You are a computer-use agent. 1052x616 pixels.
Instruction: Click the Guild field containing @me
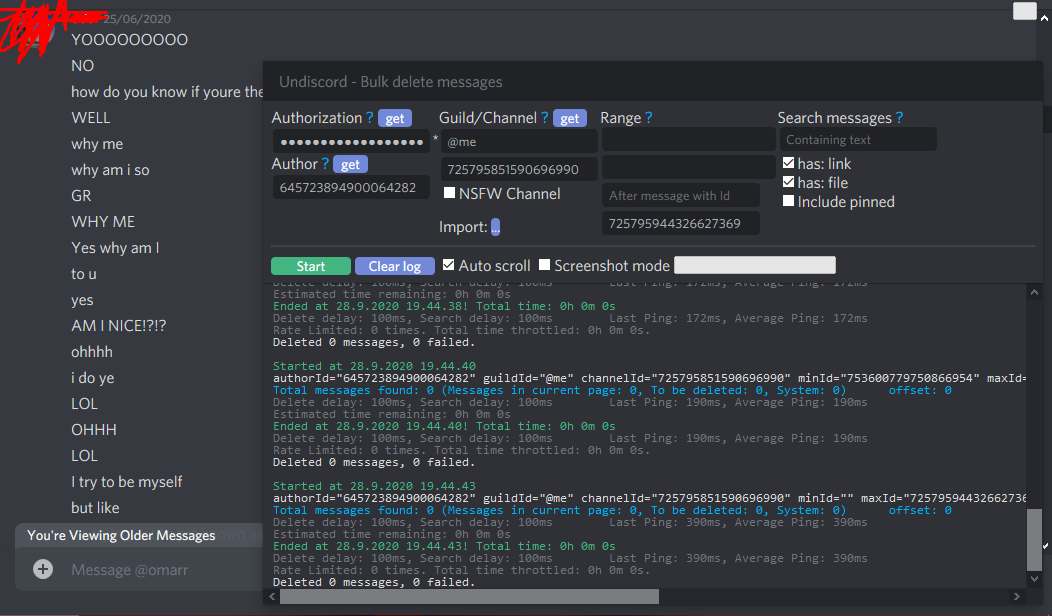tap(519, 142)
